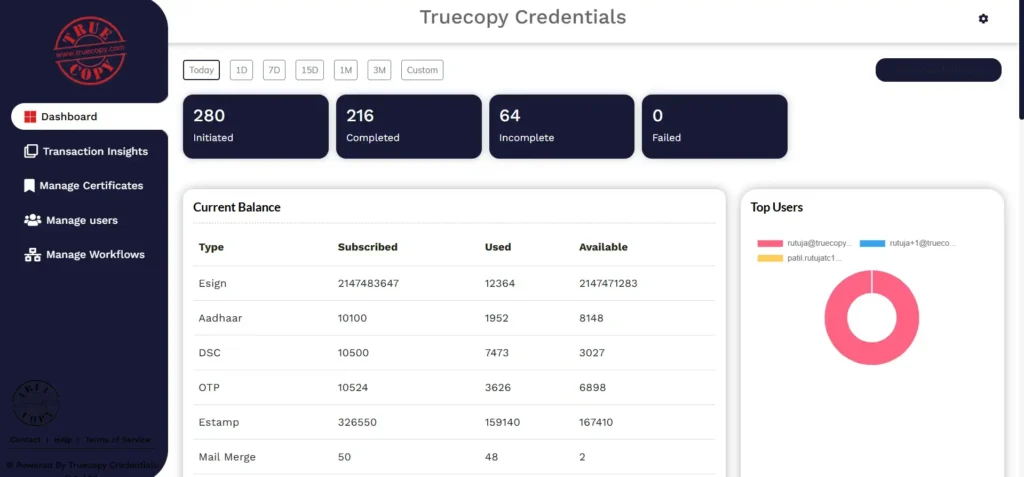Screen dimensions: 1024x477
Task: Click the red Truecopy stamp logo
Action: (90, 50)
